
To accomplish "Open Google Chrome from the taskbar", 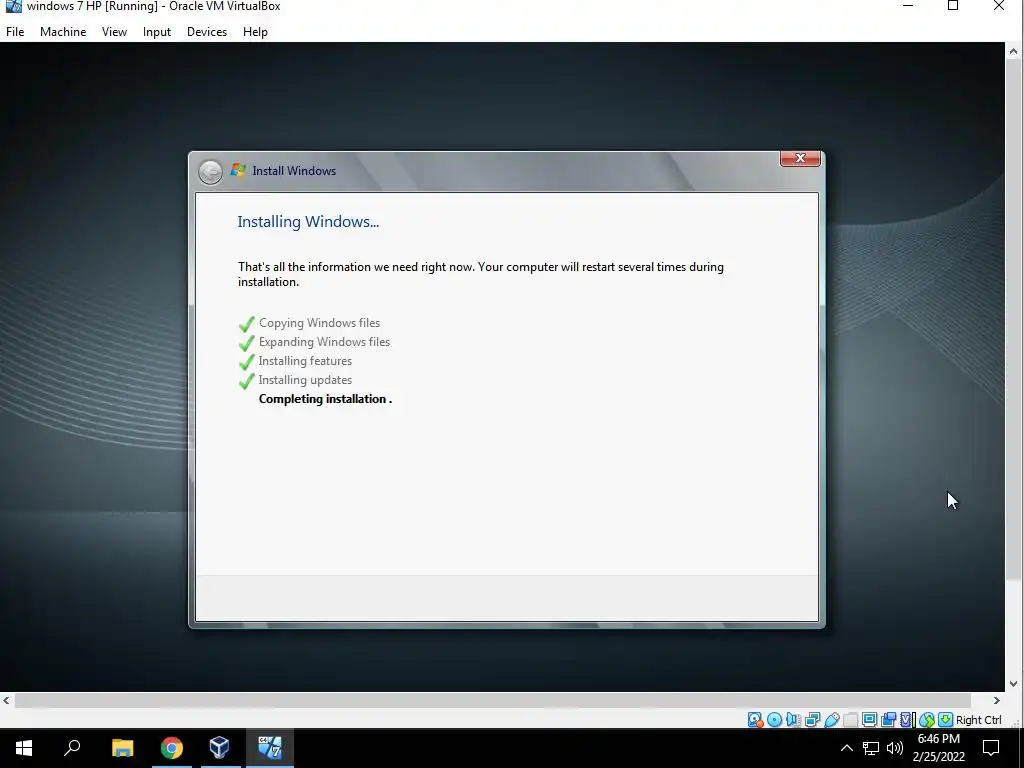I will (x=172, y=748).
